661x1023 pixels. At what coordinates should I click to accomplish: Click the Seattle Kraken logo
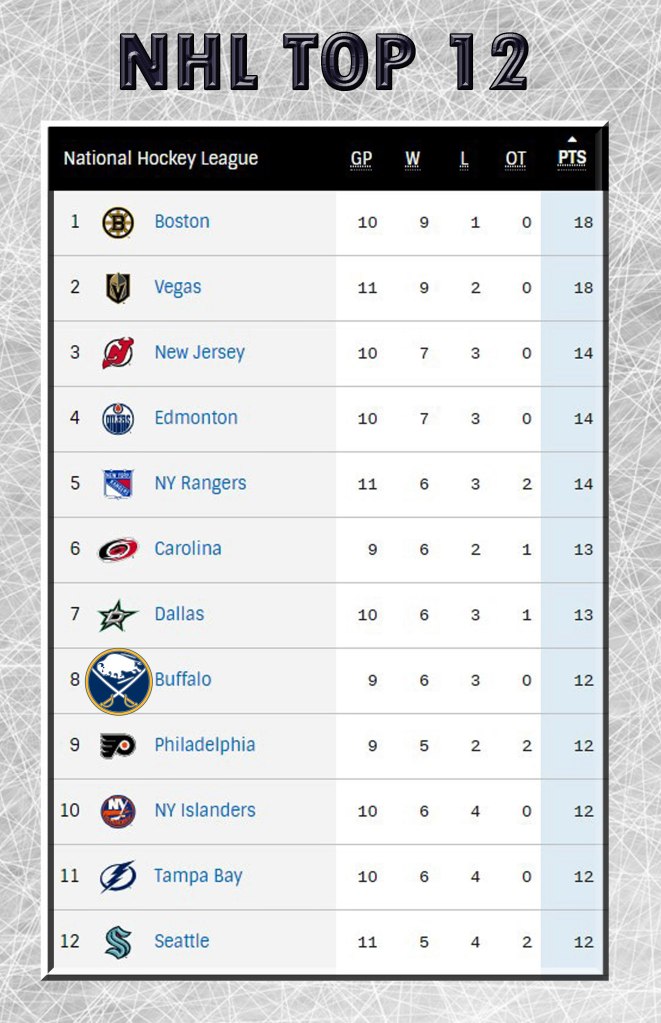(118, 941)
